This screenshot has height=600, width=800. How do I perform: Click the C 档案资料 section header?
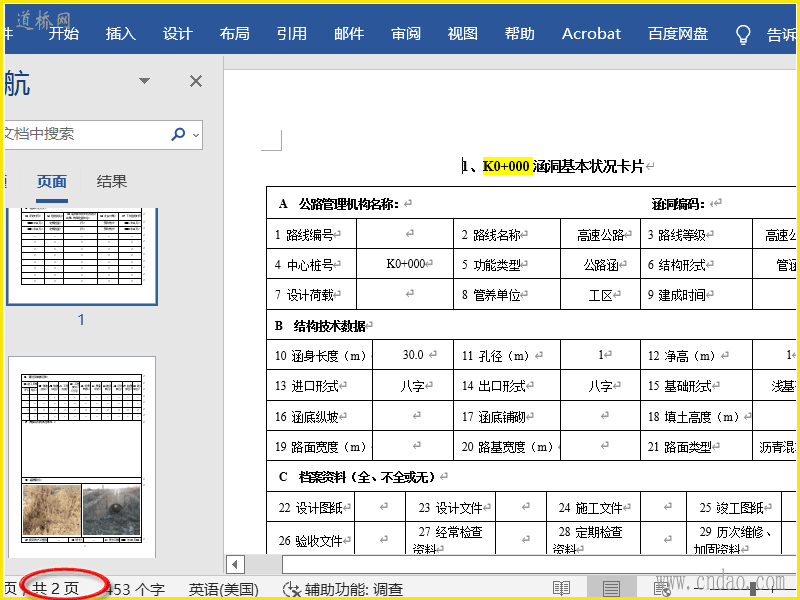coord(357,477)
